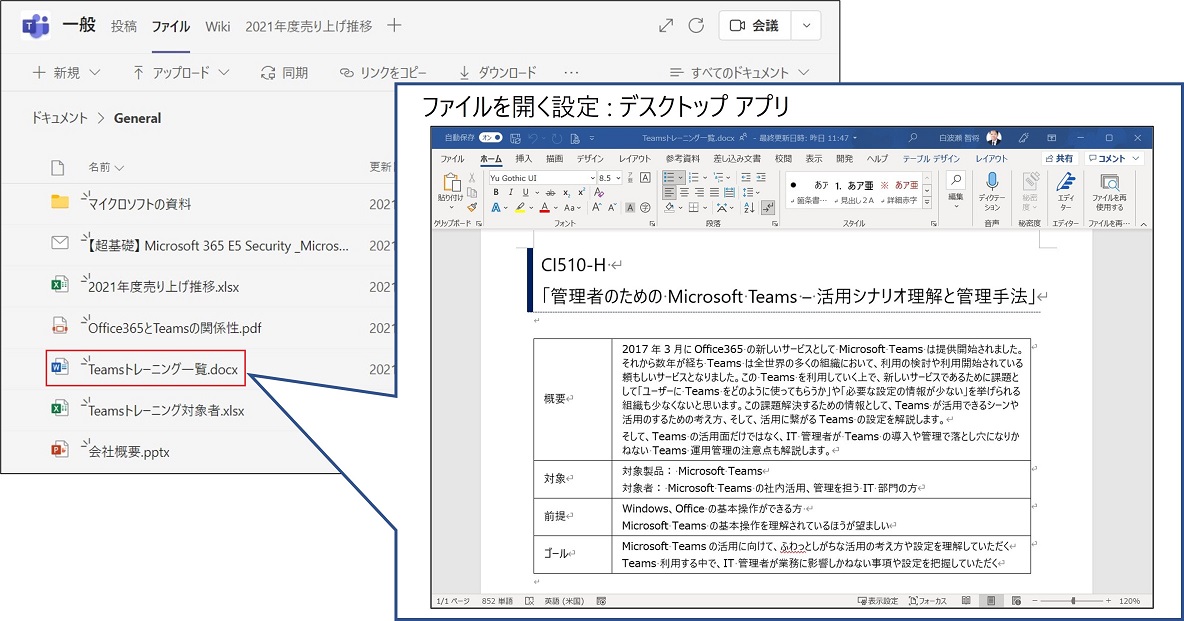Screen dimensions: 1184x621
Task: Click the Teams Refresh tab icon
Action: (696, 26)
